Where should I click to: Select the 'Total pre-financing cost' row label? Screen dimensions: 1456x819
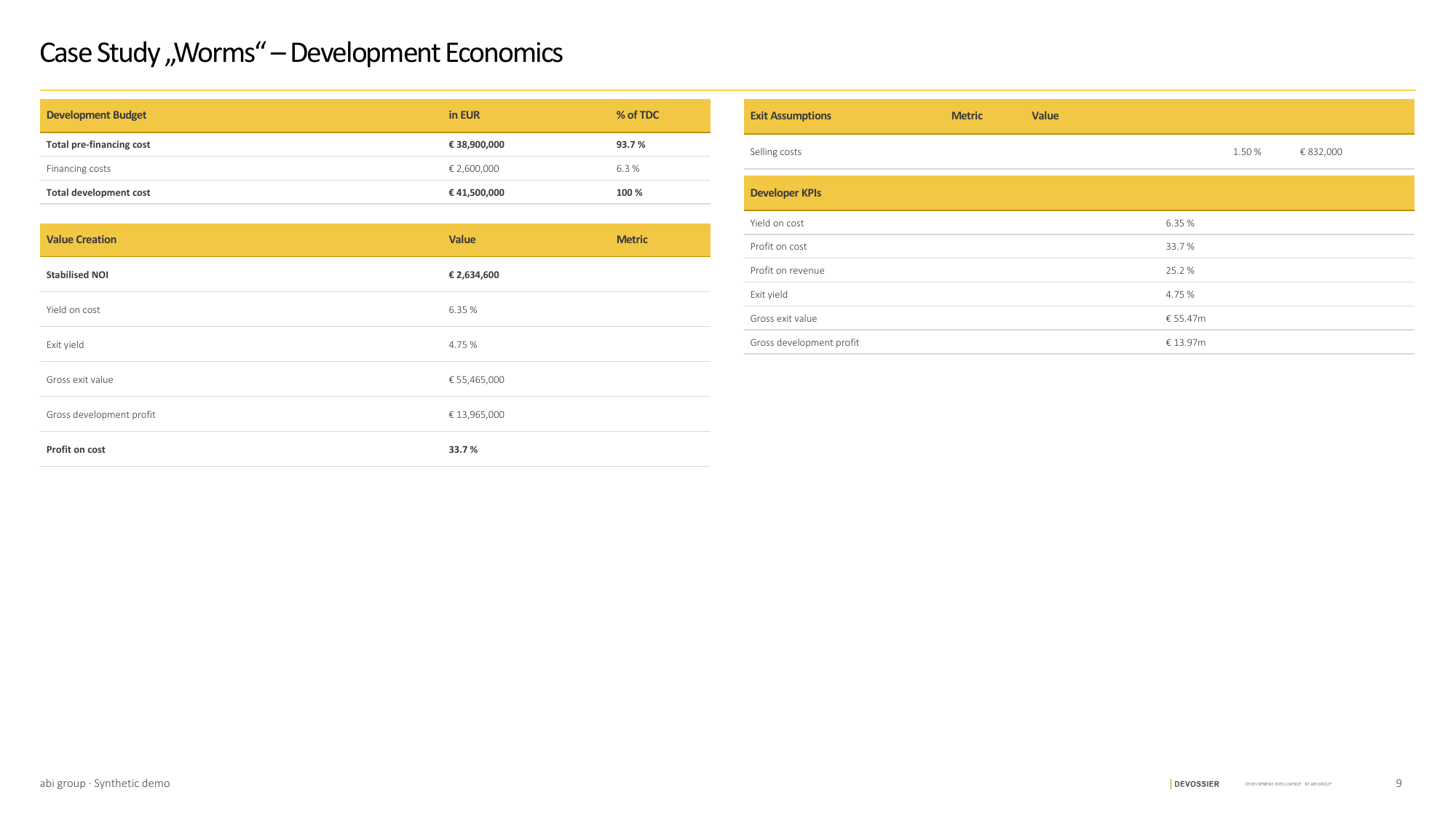98,145
